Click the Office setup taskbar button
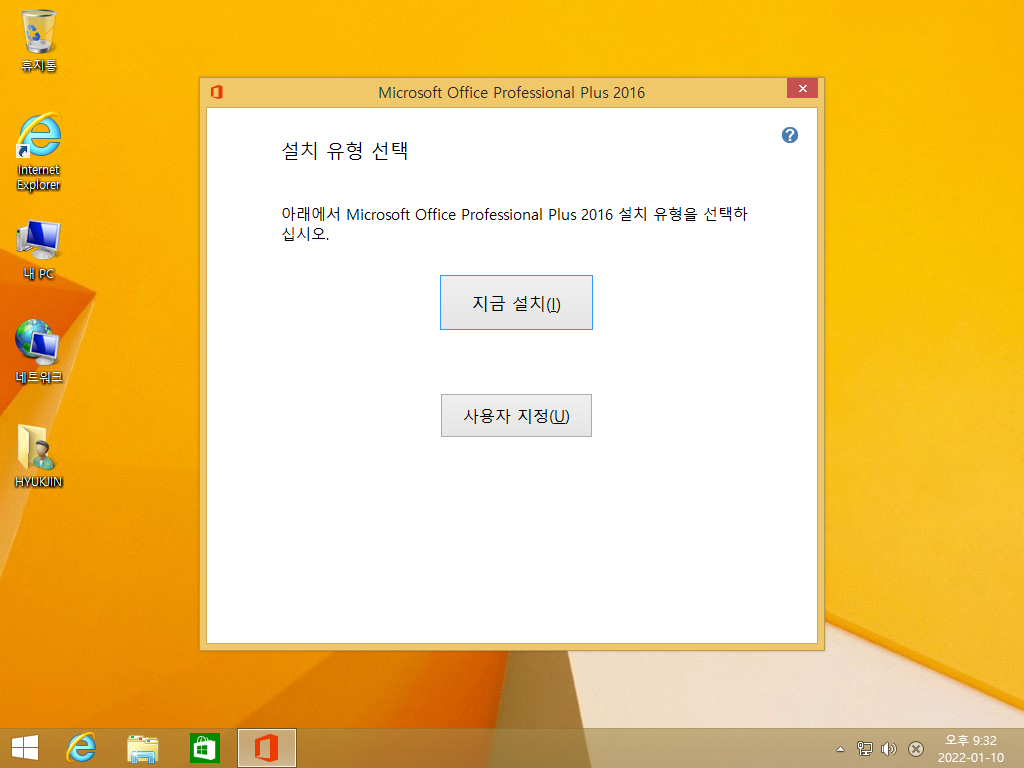Image resolution: width=1024 pixels, height=768 pixels. point(266,748)
